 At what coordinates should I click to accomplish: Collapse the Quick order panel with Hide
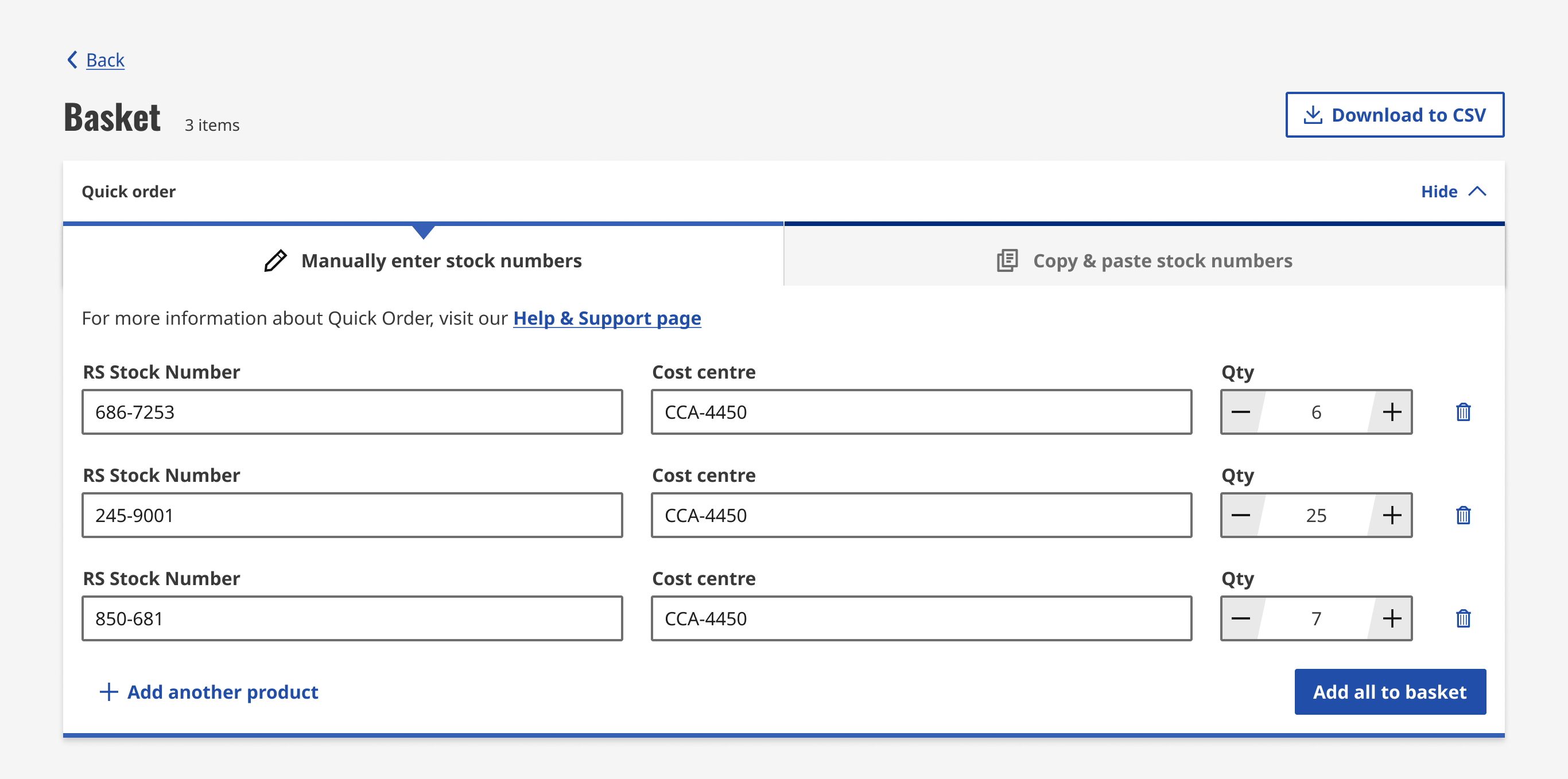pos(1452,192)
